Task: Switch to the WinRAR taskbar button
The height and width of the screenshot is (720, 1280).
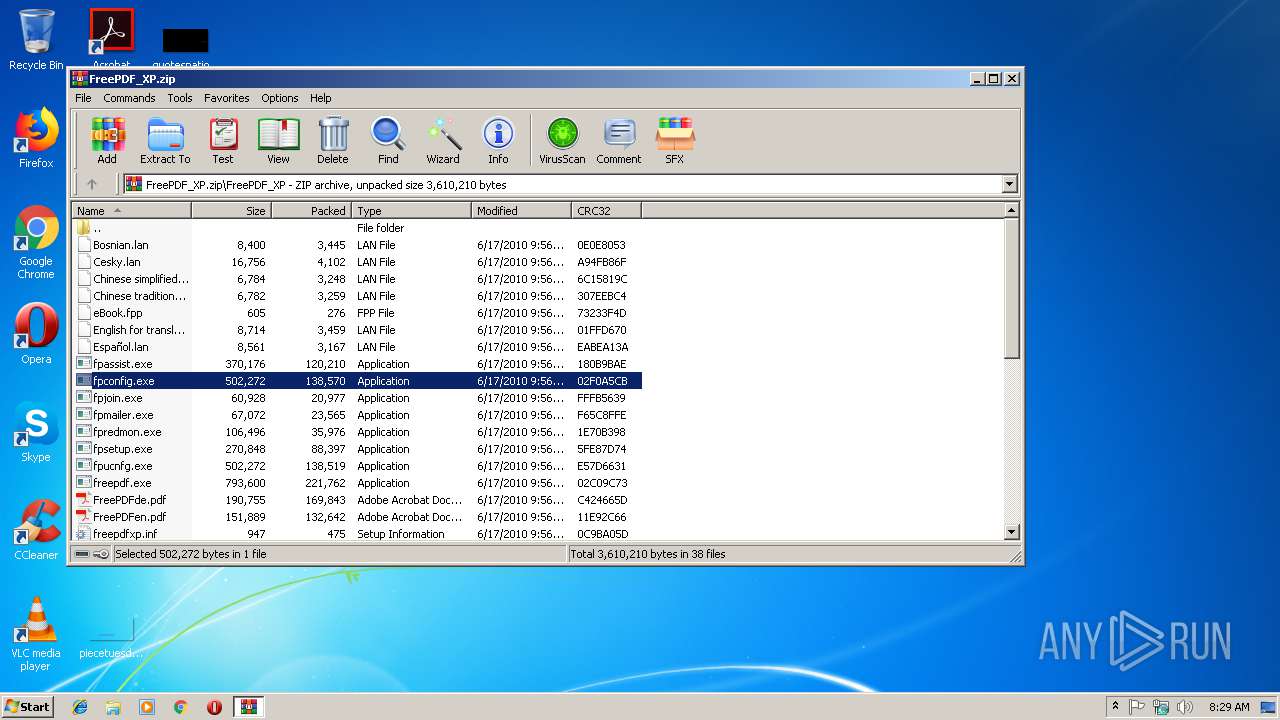Action: tap(248, 707)
